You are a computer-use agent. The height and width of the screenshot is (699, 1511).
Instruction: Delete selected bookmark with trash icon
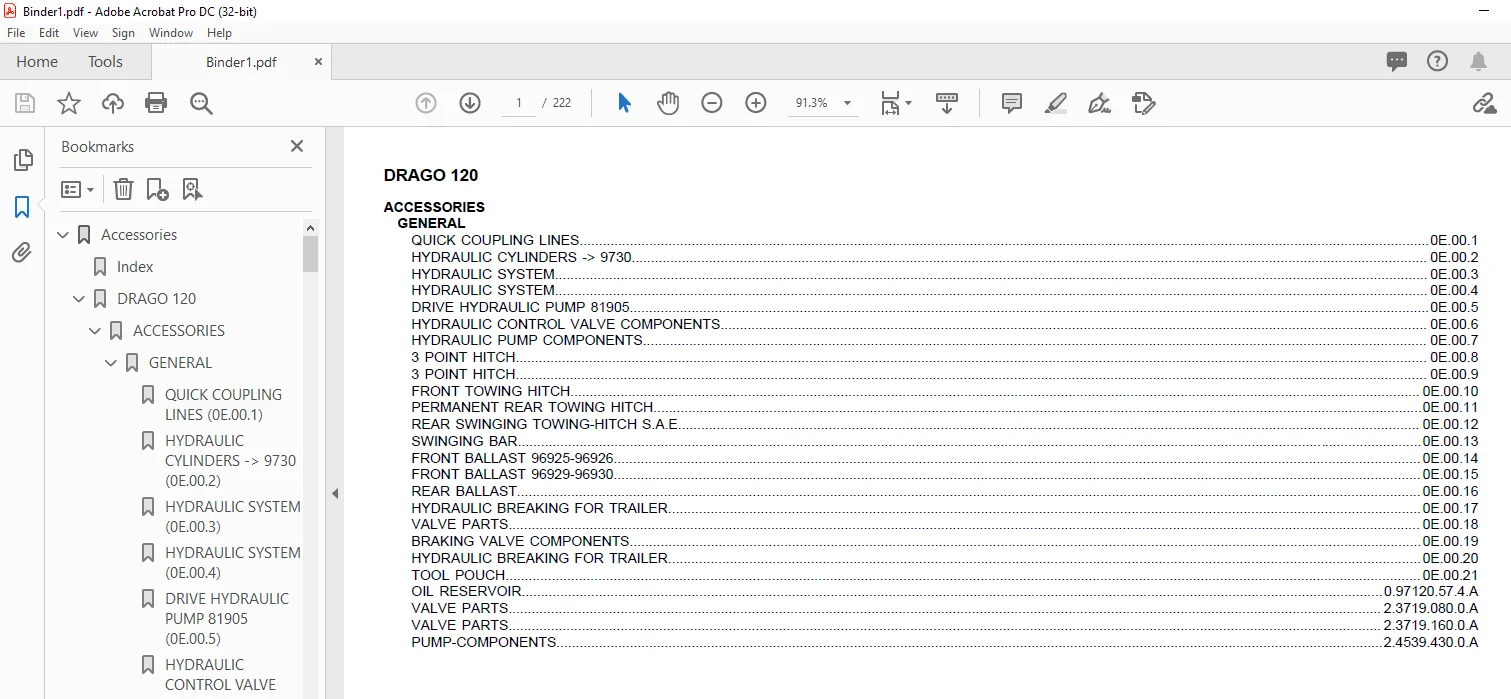click(x=123, y=189)
